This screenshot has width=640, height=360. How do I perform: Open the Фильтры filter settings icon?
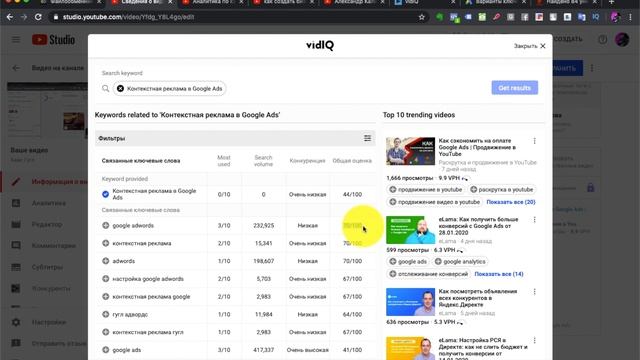[367, 138]
